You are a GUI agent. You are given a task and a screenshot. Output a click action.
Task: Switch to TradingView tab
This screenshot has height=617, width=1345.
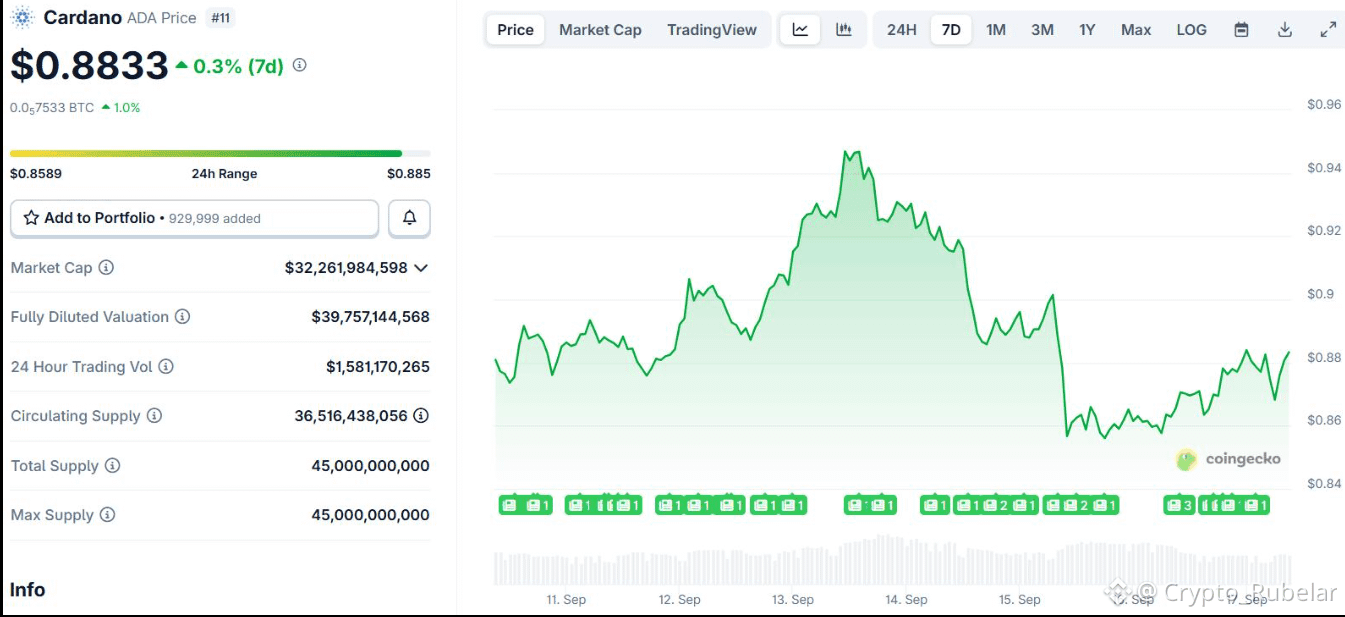(x=712, y=30)
